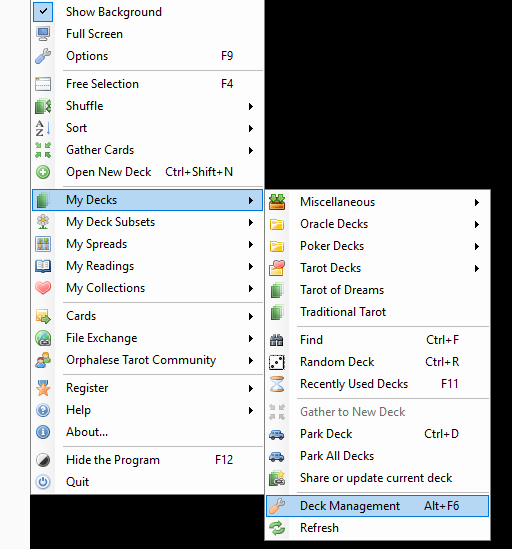The image size is (512, 549).
Task: Expand the Sort submenu arrow
Action: tap(251, 128)
